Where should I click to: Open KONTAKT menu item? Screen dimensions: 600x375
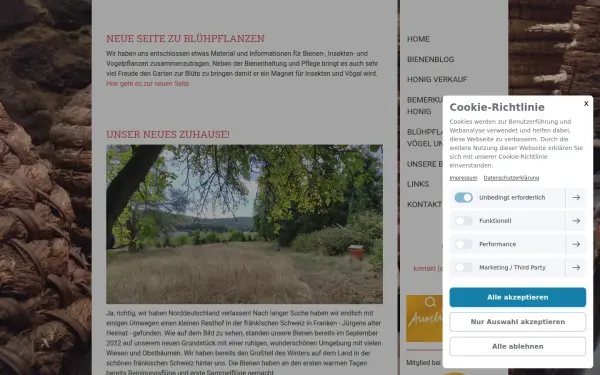[x=424, y=204]
